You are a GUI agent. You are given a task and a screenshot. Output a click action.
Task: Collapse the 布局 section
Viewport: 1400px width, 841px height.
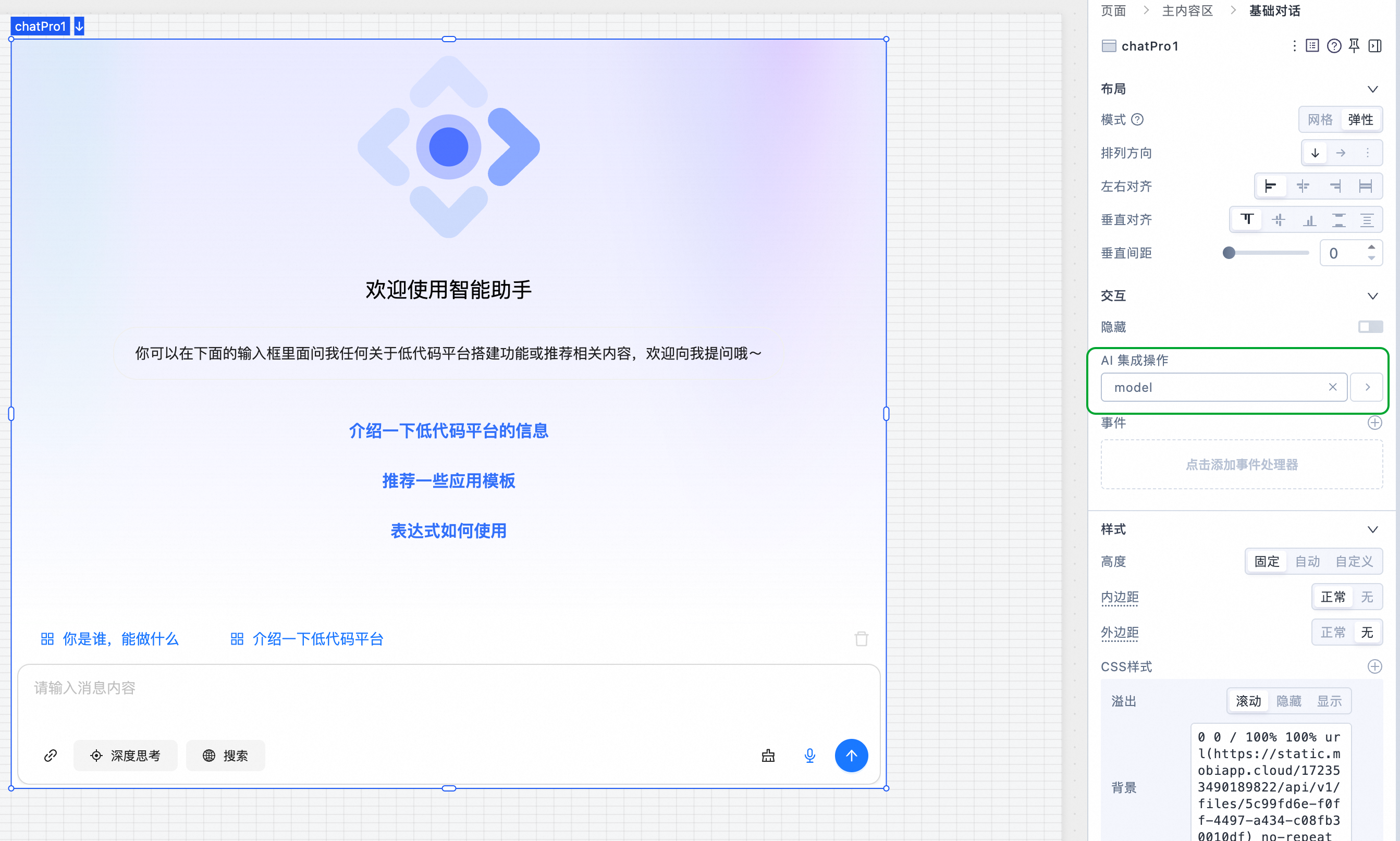tap(1372, 90)
